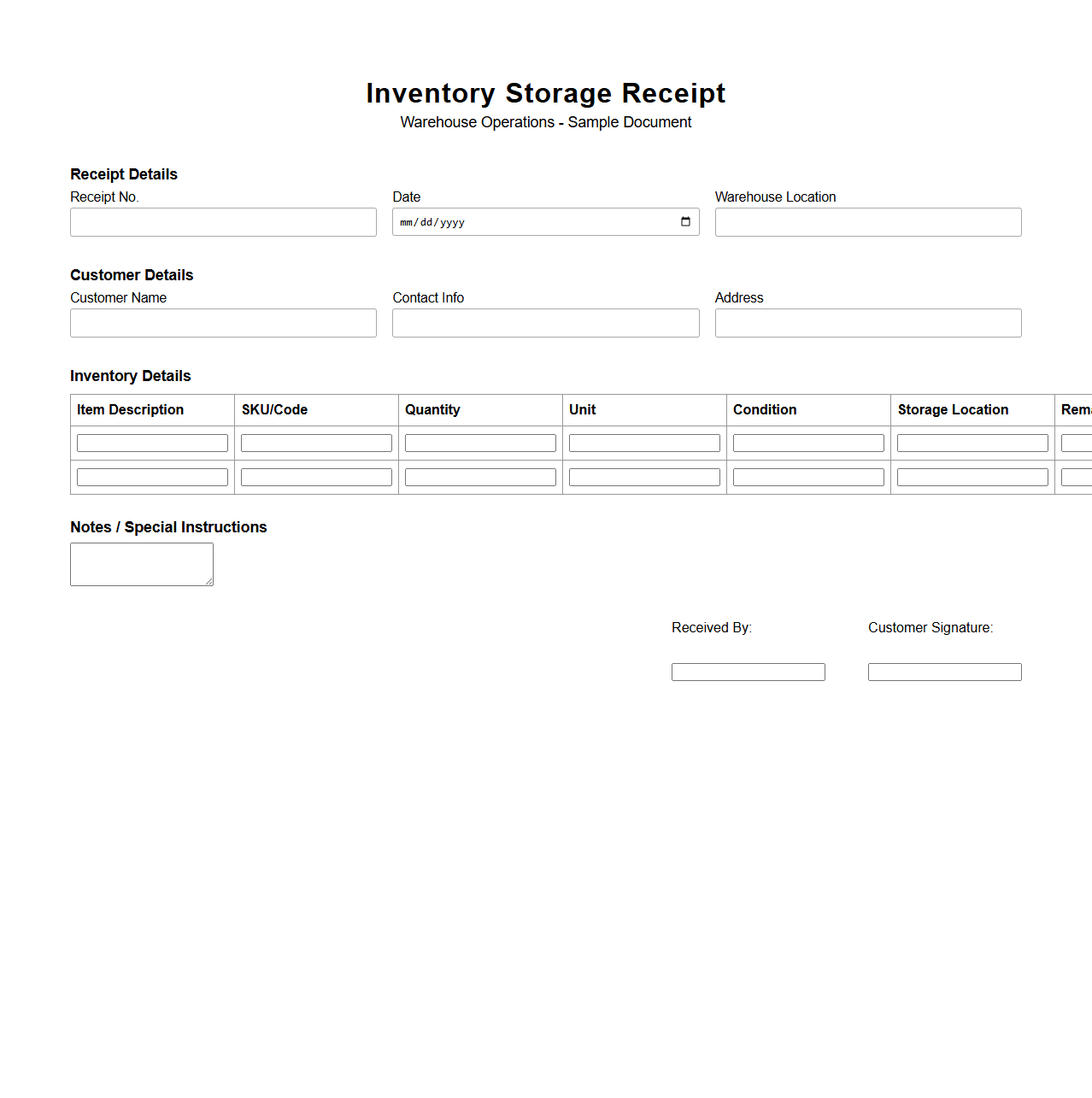Screen dimensions: 1092x1098
Task: Click the first Unit table cell
Action: pyautogui.click(x=643, y=443)
